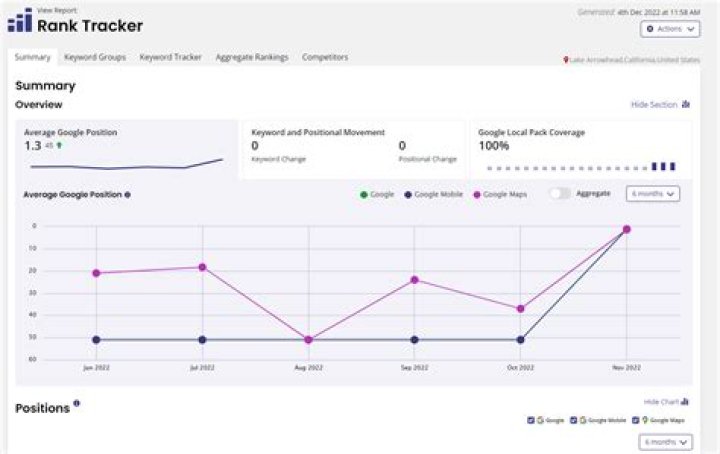
Task: Uncheck the Google Maps checkbox in Positions
Action: (636, 420)
